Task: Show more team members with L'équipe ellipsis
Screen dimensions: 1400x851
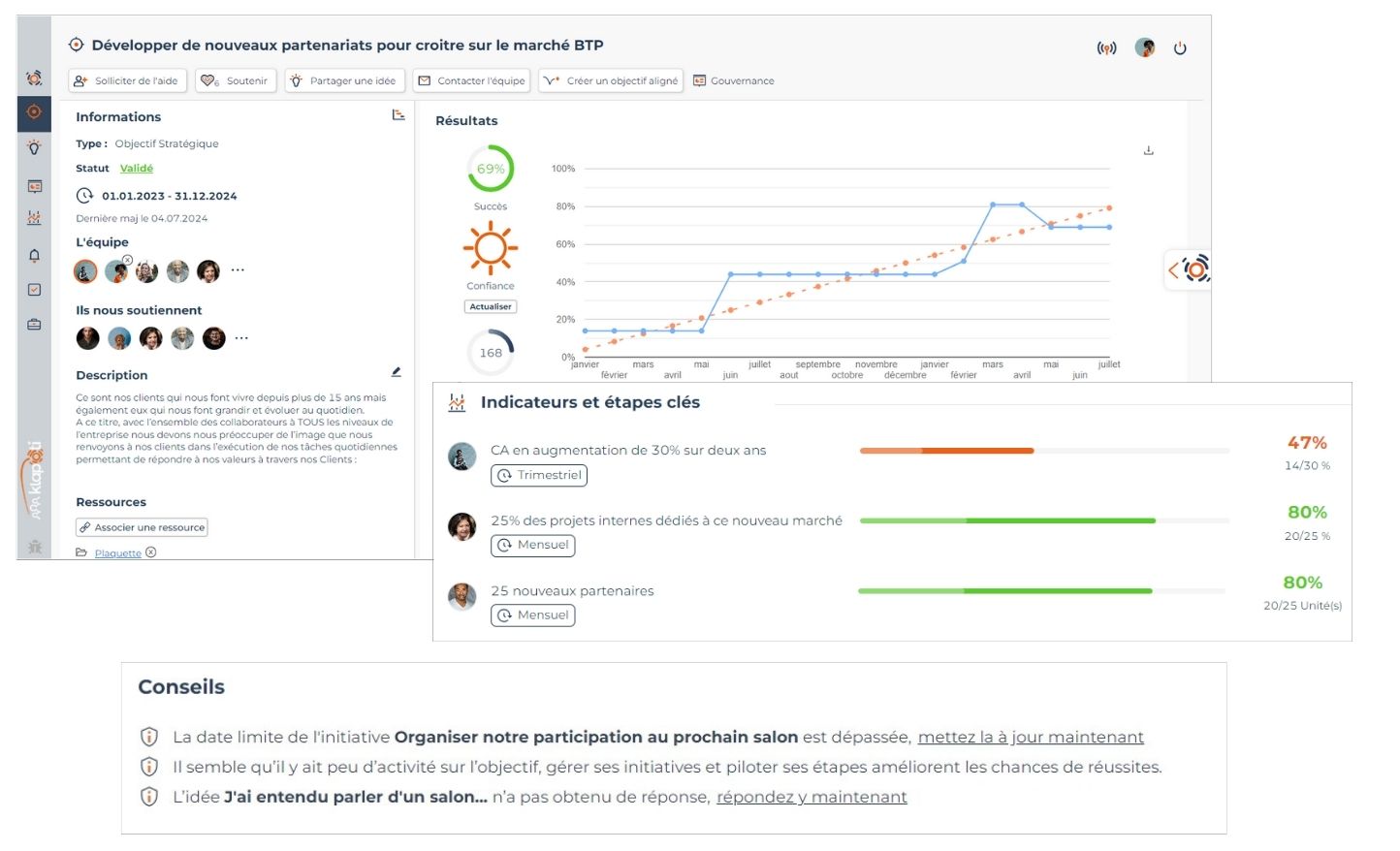Action: (x=239, y=270)
